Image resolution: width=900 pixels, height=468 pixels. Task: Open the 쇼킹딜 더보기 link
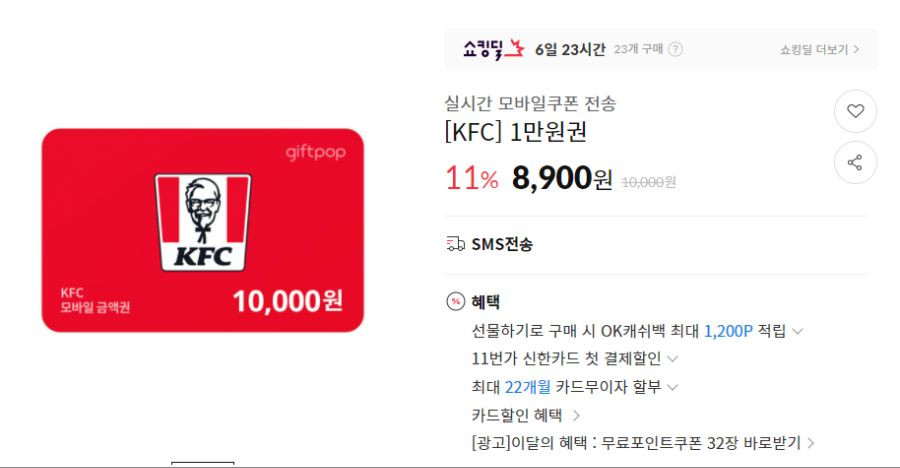(x=819, y=50)
